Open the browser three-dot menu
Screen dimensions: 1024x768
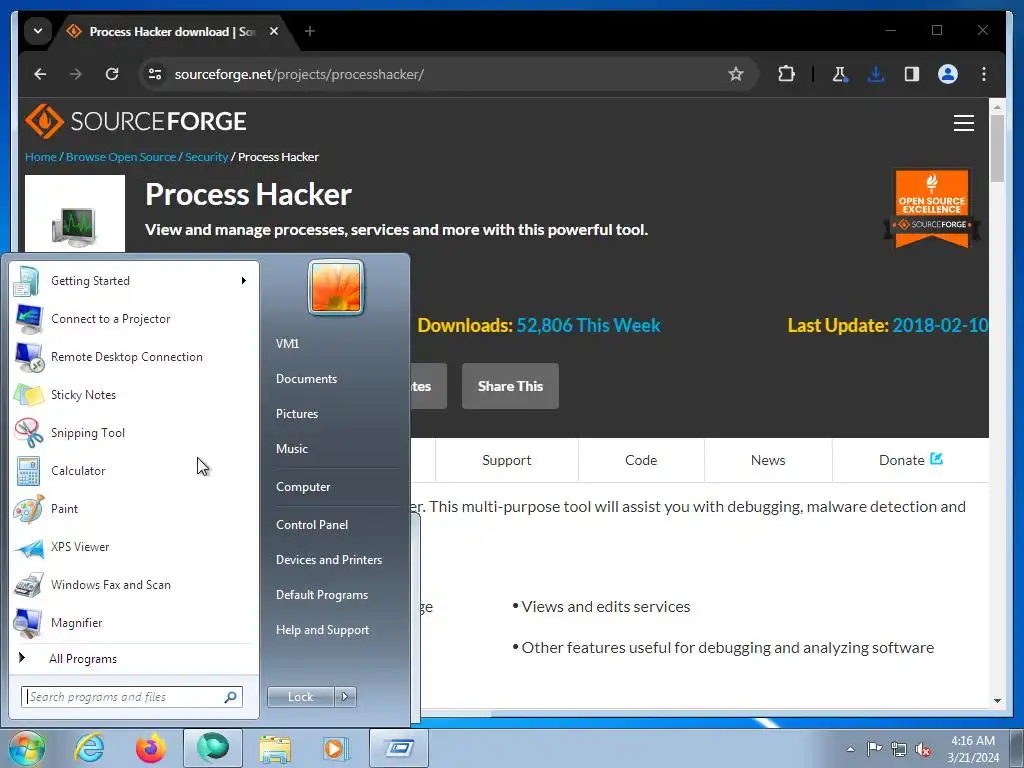(984, 74)
